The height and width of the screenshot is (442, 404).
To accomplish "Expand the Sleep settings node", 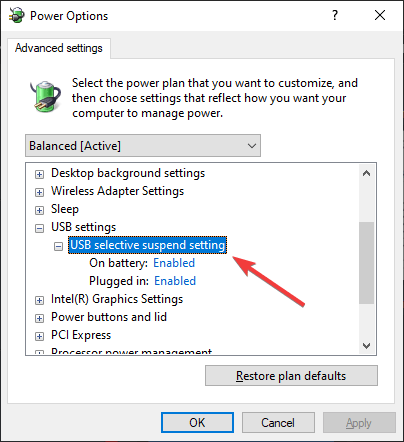I will (39, 210).
